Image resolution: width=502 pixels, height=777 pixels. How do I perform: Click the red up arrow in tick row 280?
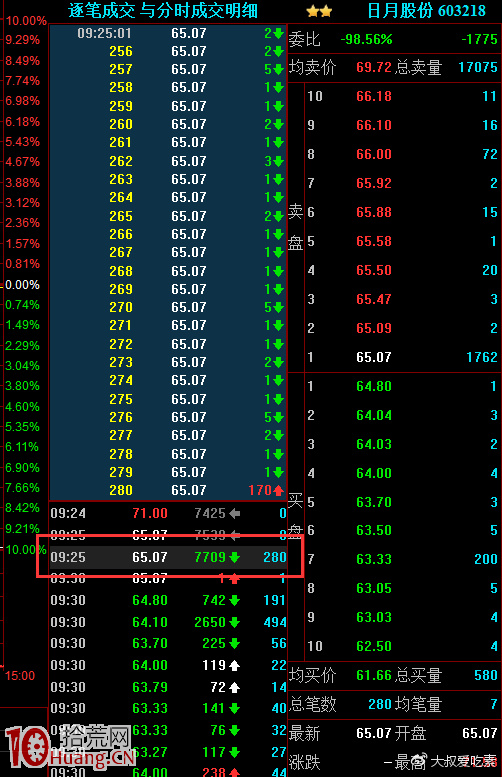[x=279, y=491]
